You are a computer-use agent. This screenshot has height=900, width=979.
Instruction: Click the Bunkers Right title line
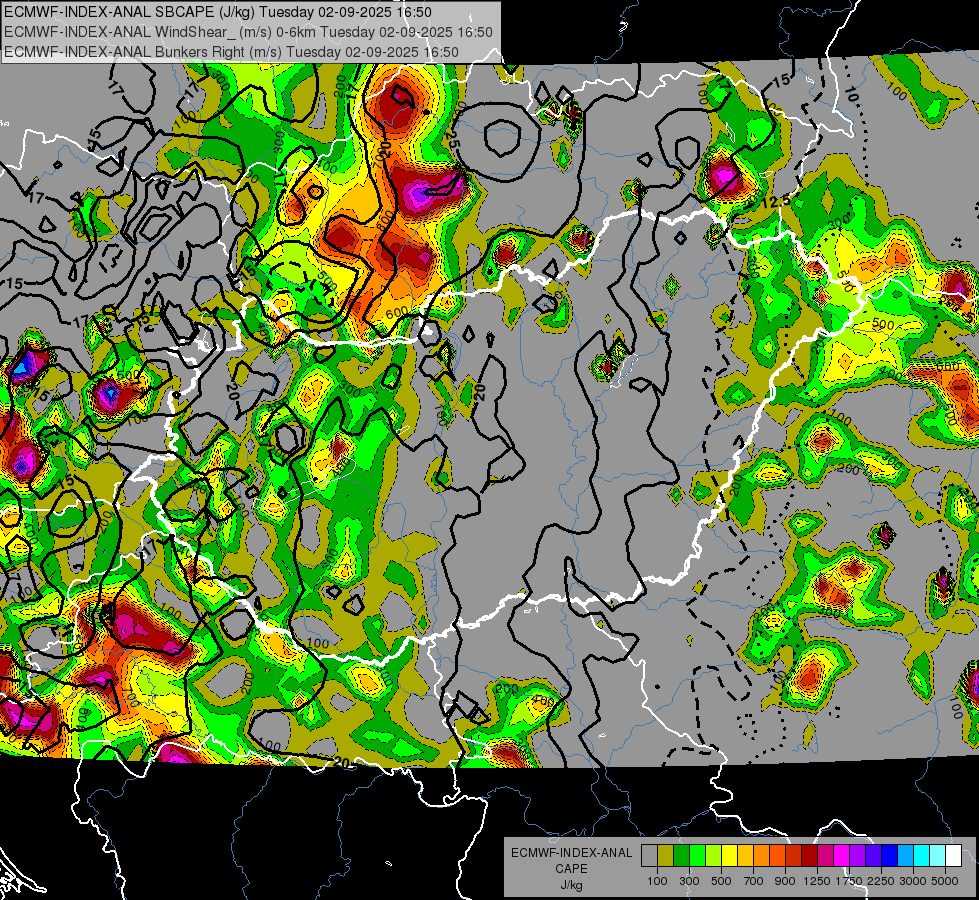[231, 52]
